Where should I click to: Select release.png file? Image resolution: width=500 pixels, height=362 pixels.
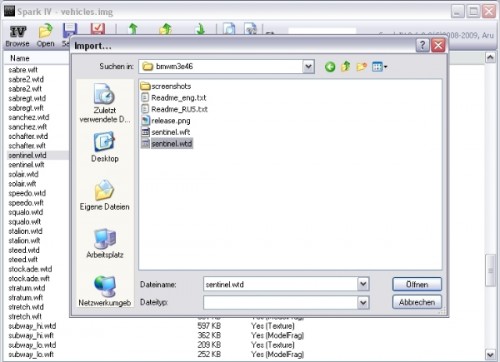tap(166, 121)
